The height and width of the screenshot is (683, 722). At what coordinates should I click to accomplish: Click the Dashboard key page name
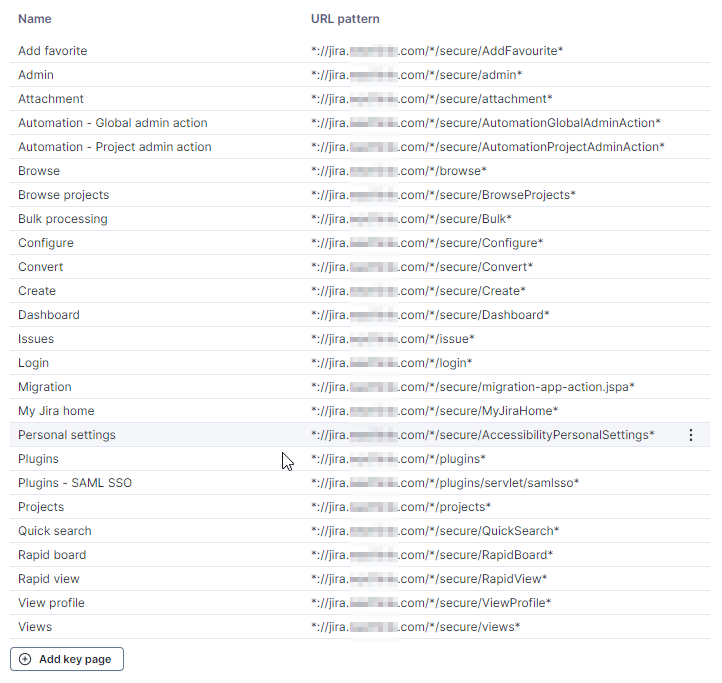(x=49, y=315)
